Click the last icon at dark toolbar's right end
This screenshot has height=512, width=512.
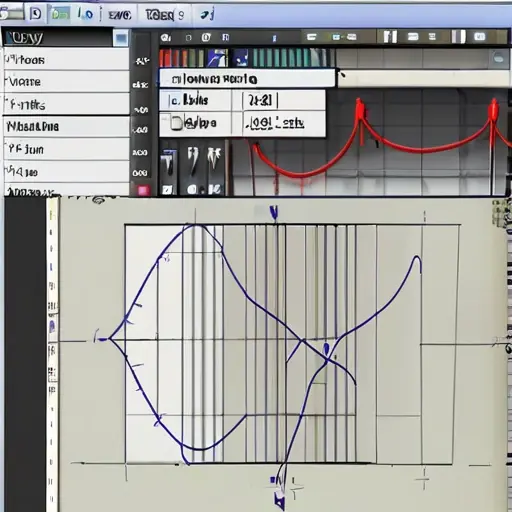(x=480, y=36)
